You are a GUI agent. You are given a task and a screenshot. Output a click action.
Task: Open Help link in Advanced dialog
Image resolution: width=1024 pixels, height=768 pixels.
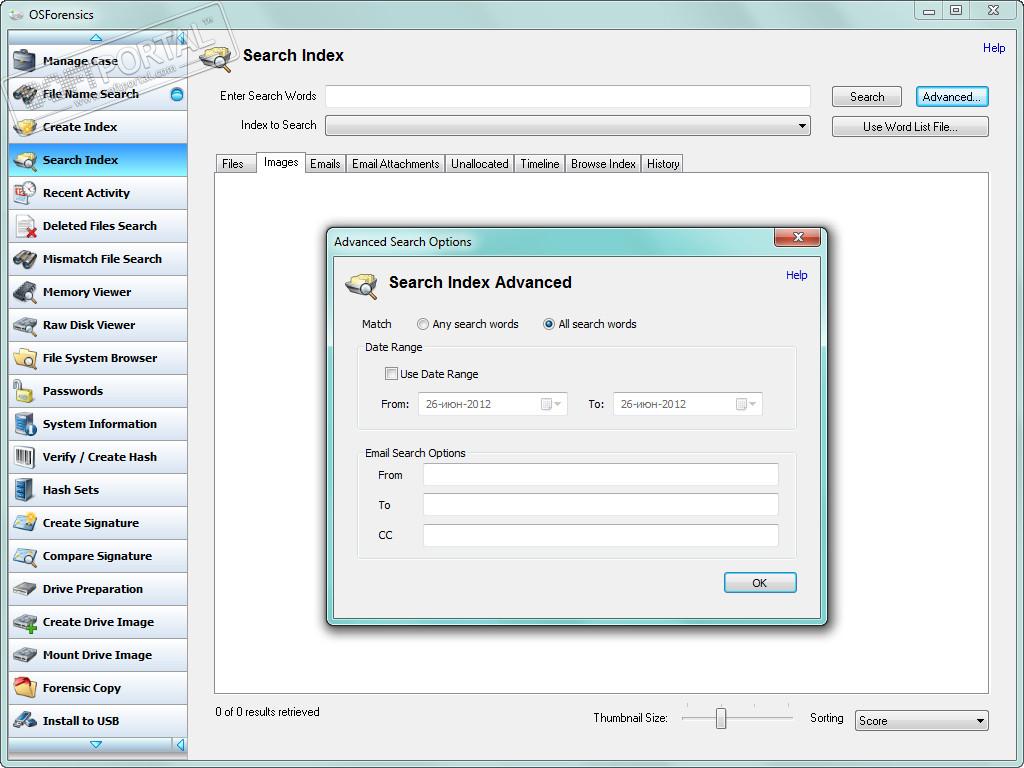[x=796, y=275]
